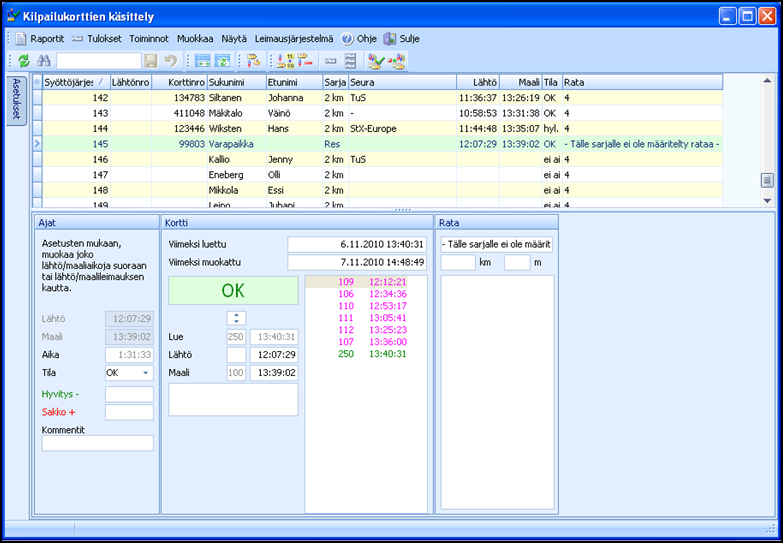Open the Näytä menu
Image resolution: width=783 pixels, height=543 pixels.
coord(234,38)
